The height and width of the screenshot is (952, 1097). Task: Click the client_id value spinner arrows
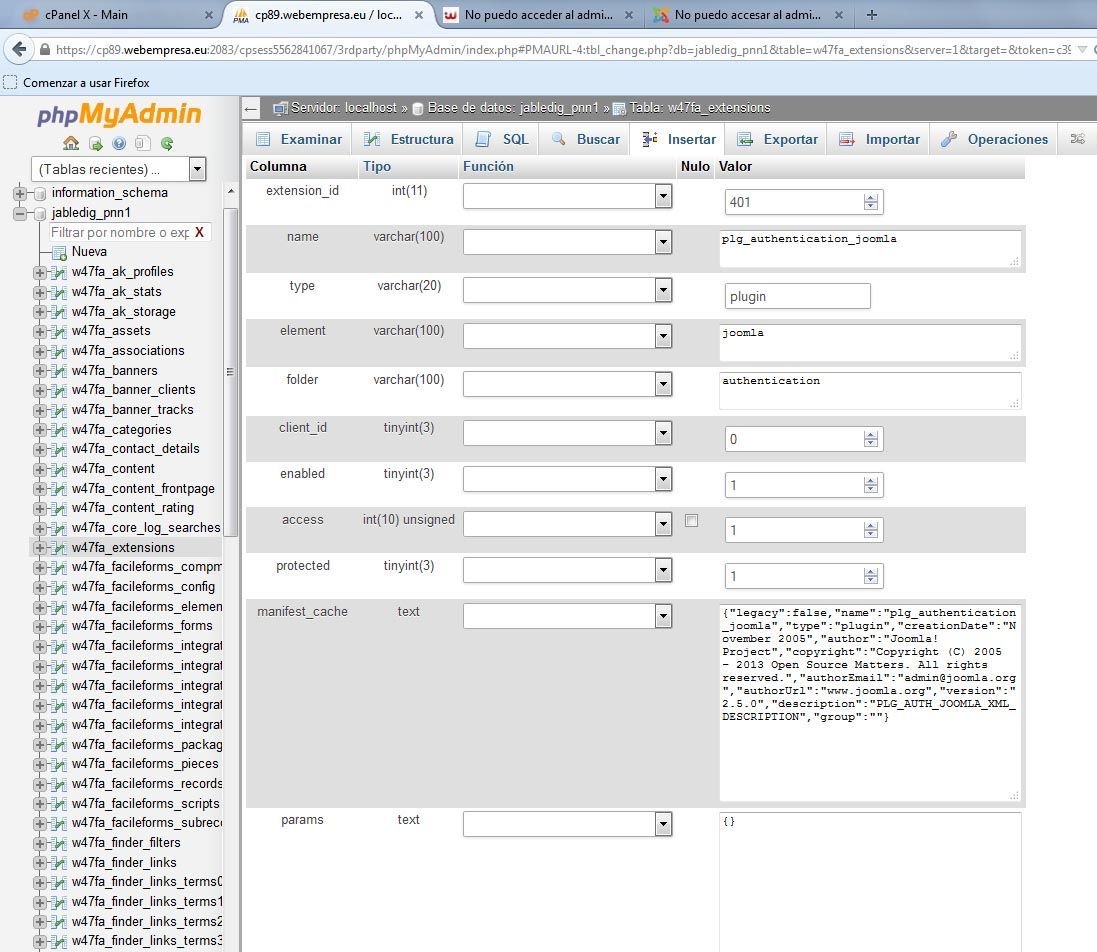[x=870, y=439]
